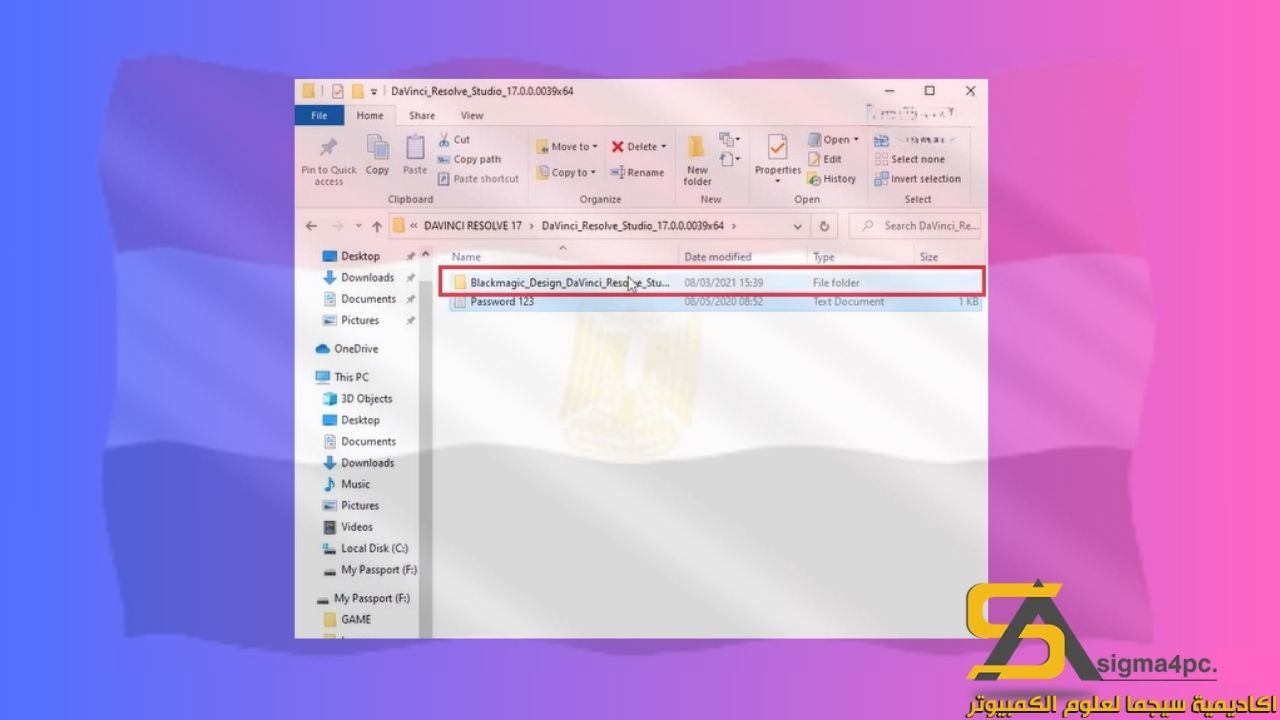Switch to the Share ribbon tab
Screen dimensions: 1280x720
tap(421, 116)
